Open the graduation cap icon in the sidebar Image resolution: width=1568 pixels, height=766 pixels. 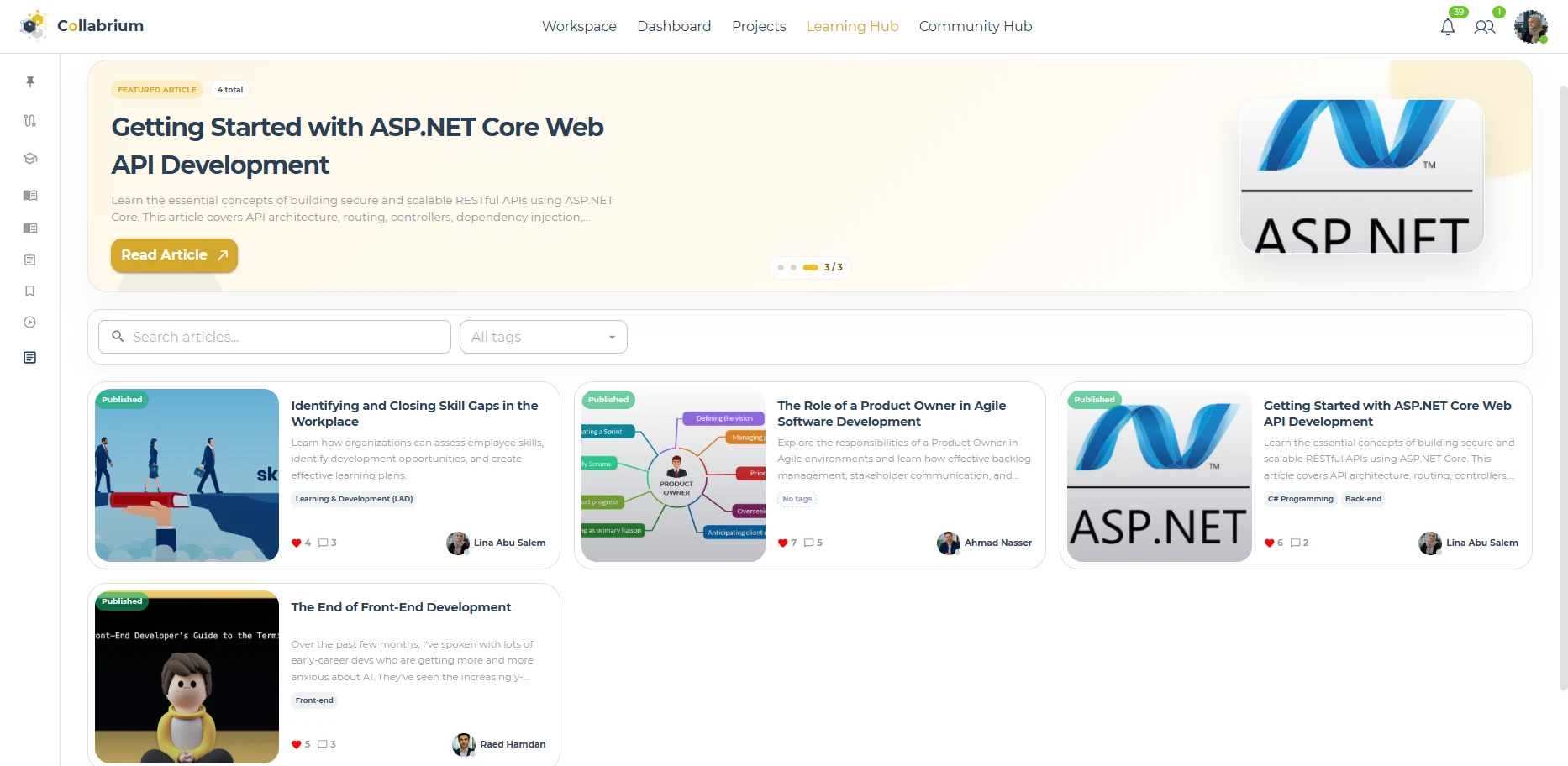pos(30,158)
